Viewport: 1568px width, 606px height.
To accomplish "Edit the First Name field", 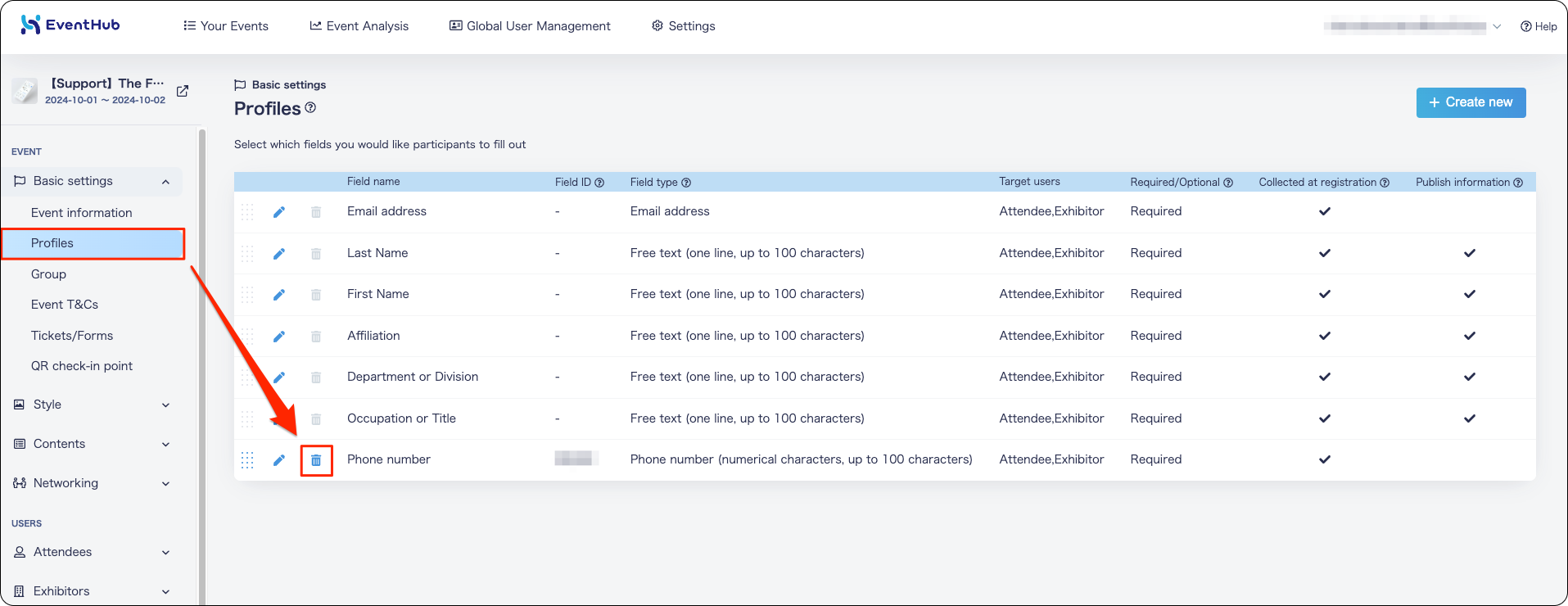I will tap(279, 295).
